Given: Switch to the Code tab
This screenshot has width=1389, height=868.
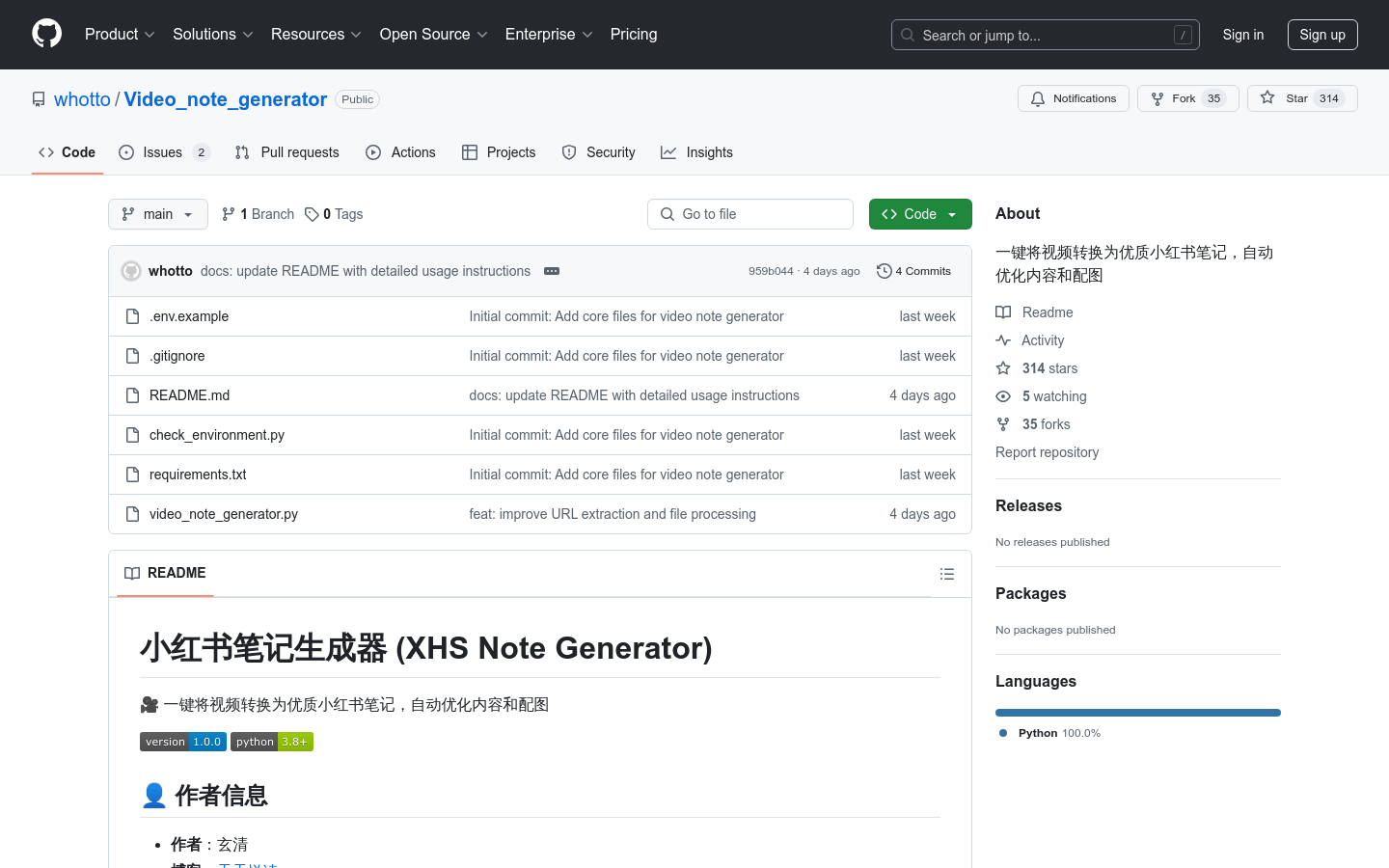Looking at the screenshot, I should point(68,152).
